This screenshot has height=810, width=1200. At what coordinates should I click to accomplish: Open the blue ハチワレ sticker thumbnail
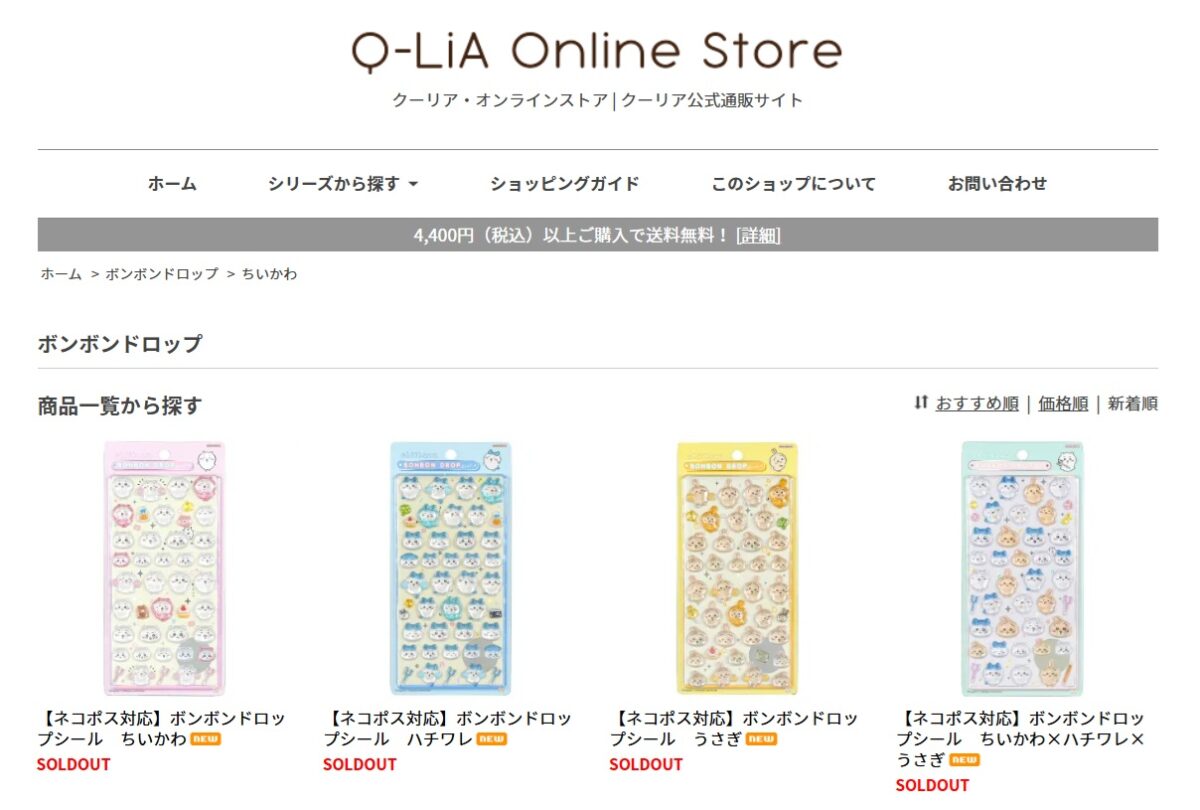[450, 568]
